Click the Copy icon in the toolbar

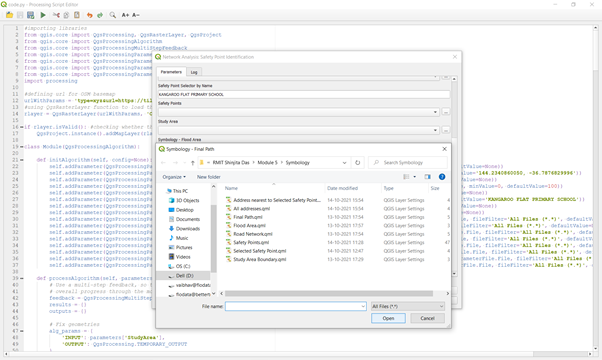click(66, 15)
